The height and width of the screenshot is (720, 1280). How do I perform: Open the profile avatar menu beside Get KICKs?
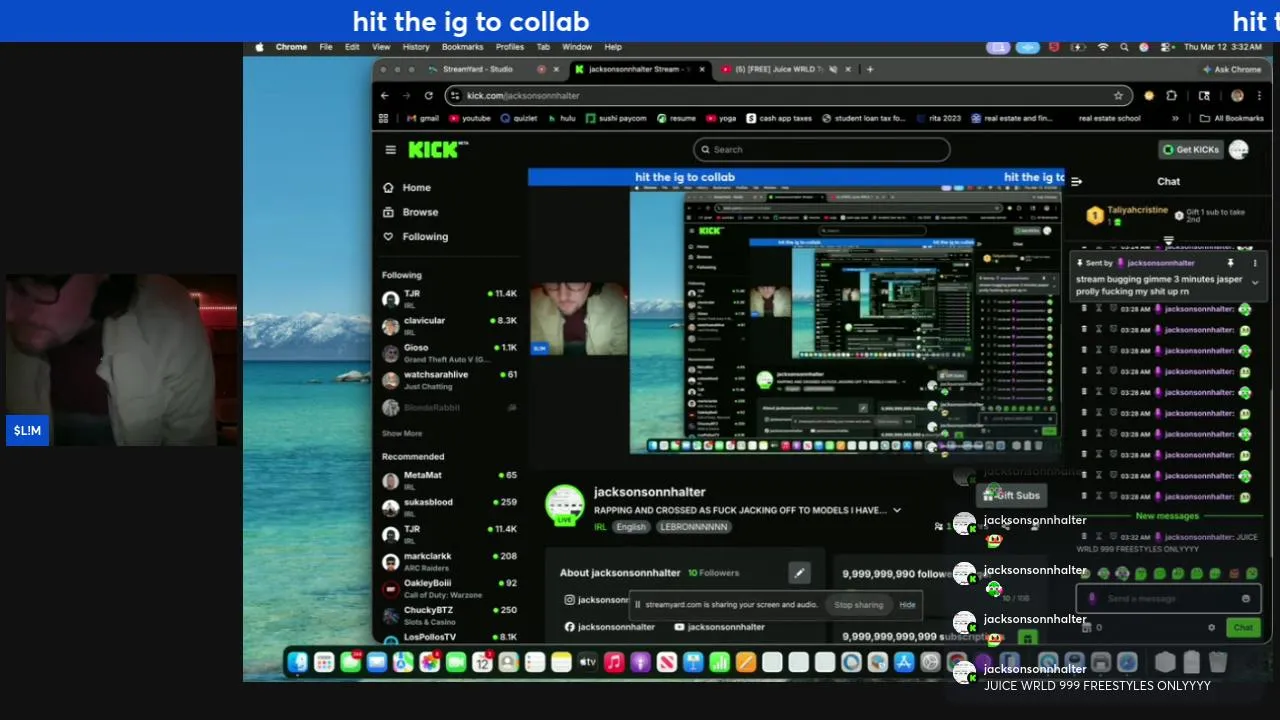coord(1239,150)
